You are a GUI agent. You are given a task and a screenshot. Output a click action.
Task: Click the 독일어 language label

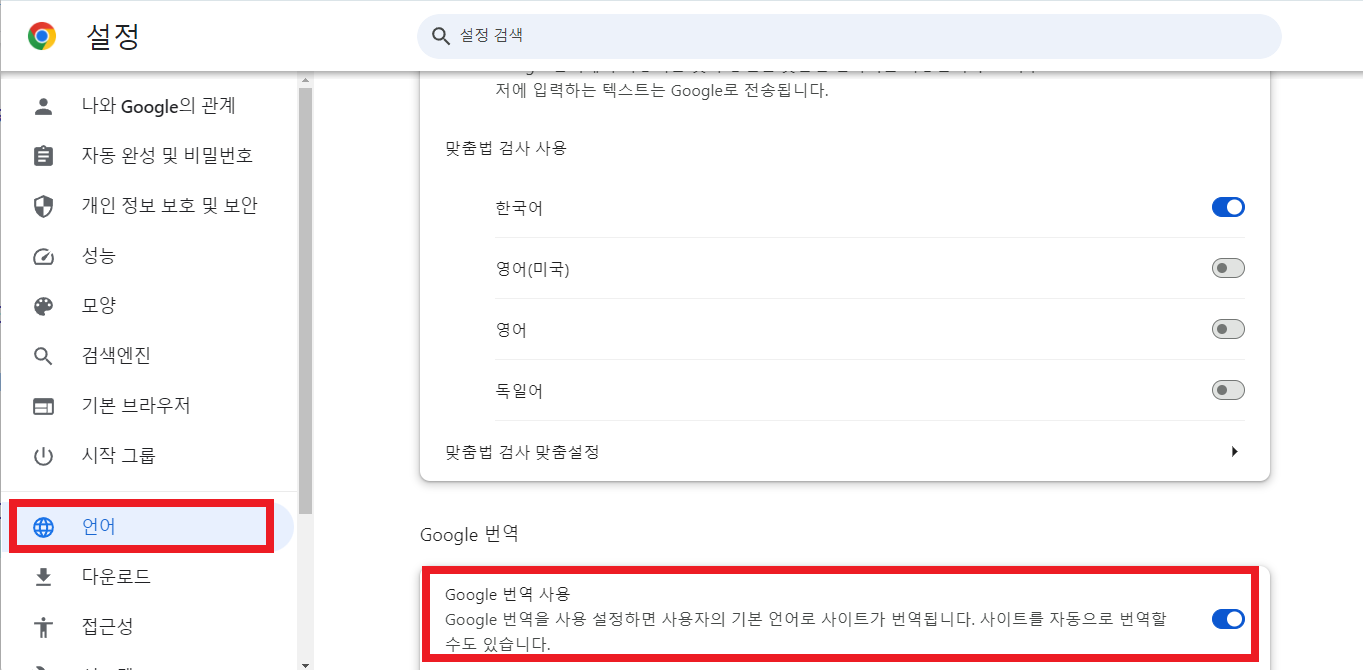(519, 391)
